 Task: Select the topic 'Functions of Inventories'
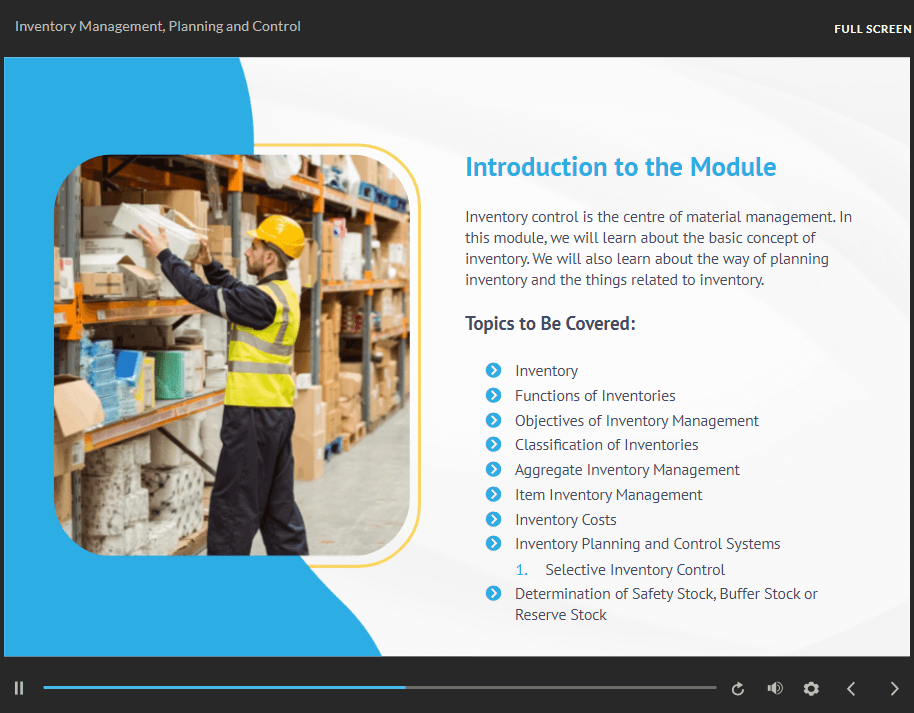pos(595,396)
